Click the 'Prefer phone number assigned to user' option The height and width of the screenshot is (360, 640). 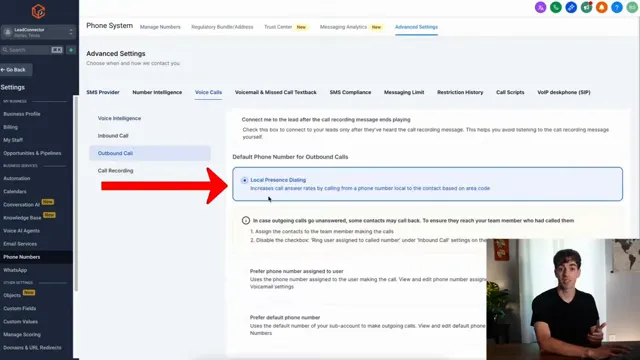[x=296, y=271]
